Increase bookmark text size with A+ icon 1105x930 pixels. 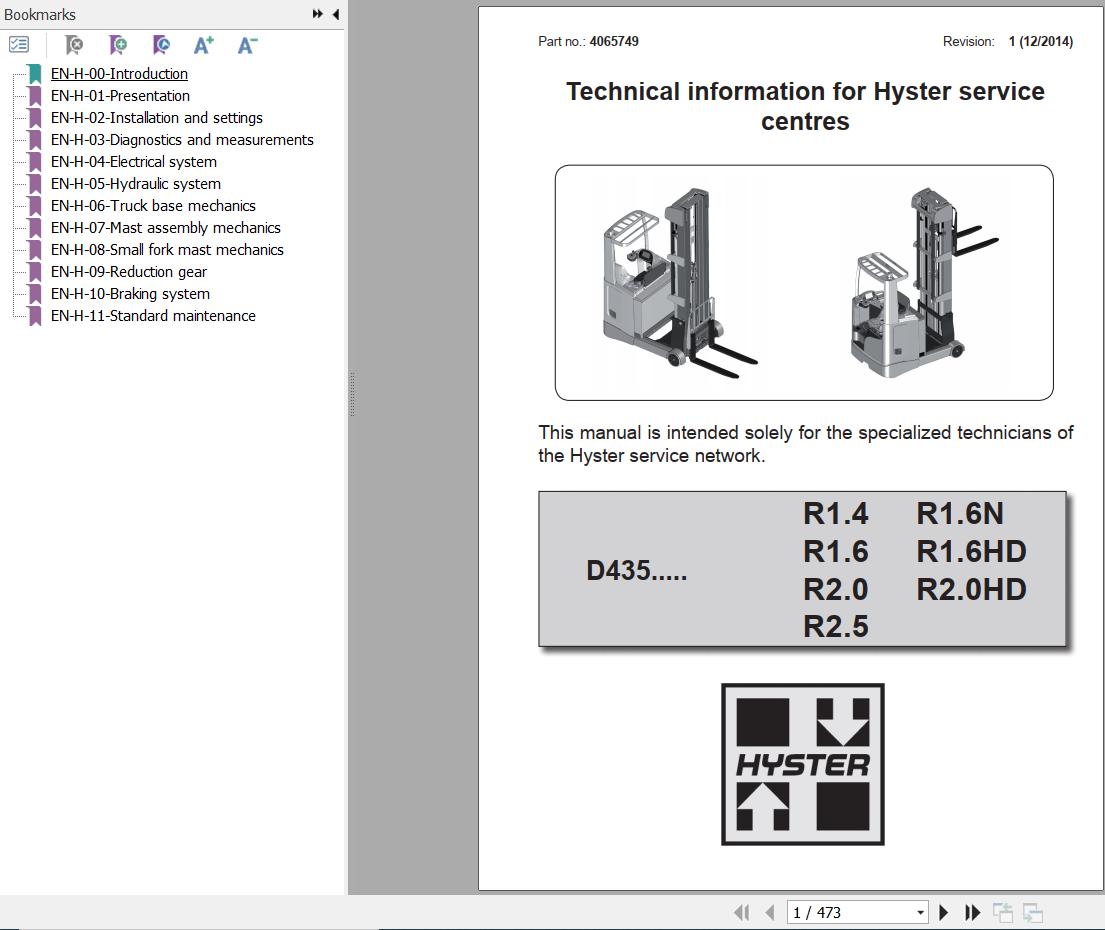pos(204,44)
